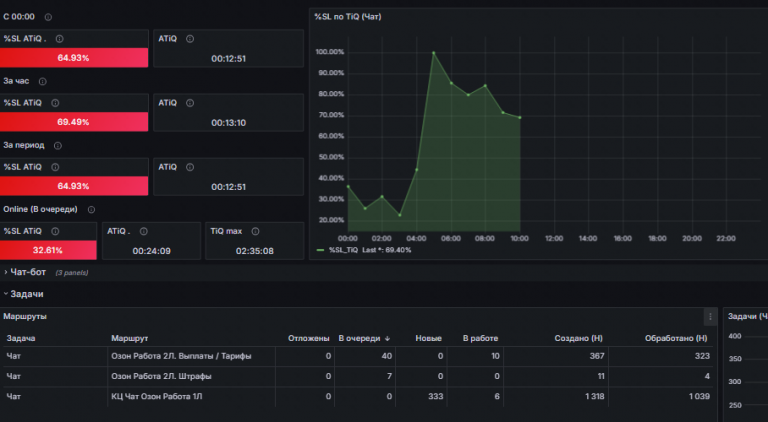Click info icon on %SL ATiQ panel under За период
Image resolution: width=768 pixels, height=422 pixels.
tap(55, 167)
